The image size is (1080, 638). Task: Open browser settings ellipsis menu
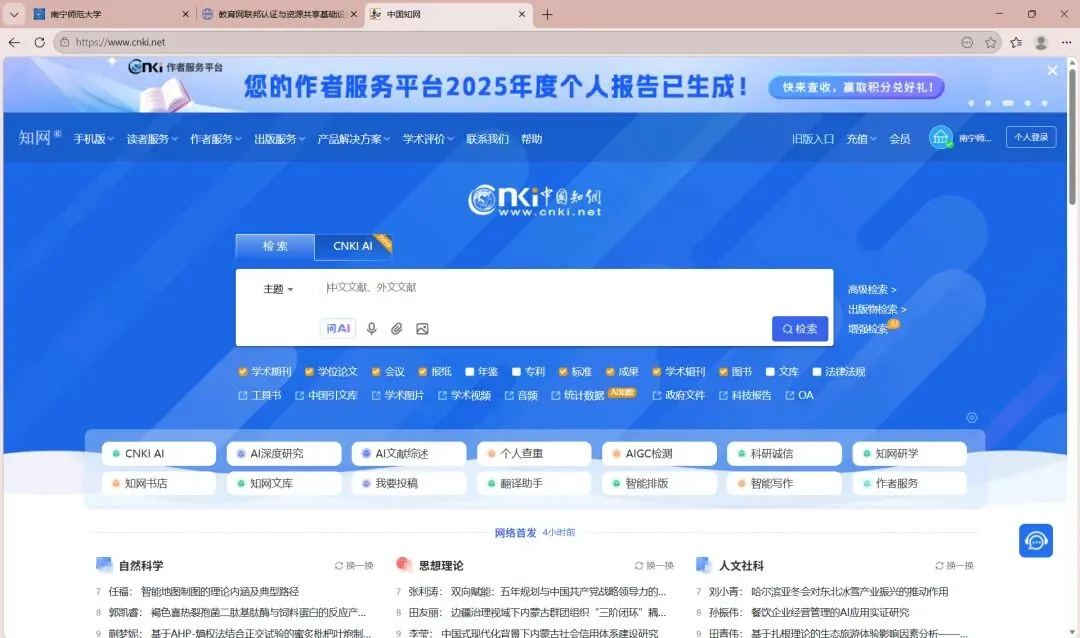[x=1066, y=43]
